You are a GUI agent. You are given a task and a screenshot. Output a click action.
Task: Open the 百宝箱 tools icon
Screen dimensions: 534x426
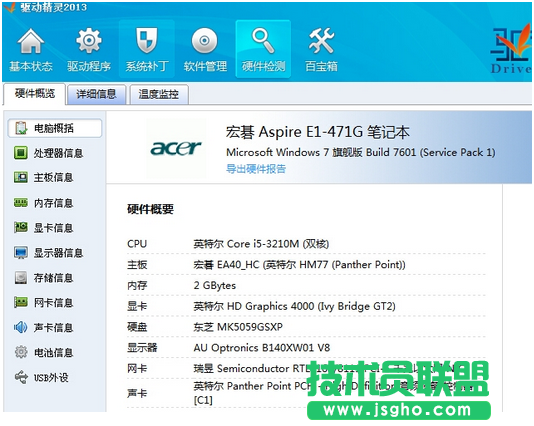tap(321, 41)
